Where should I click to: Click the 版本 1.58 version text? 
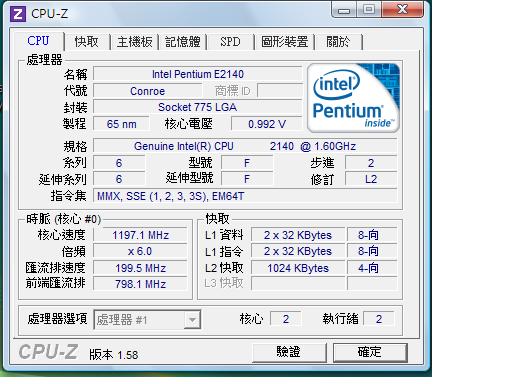click(114, 354)
